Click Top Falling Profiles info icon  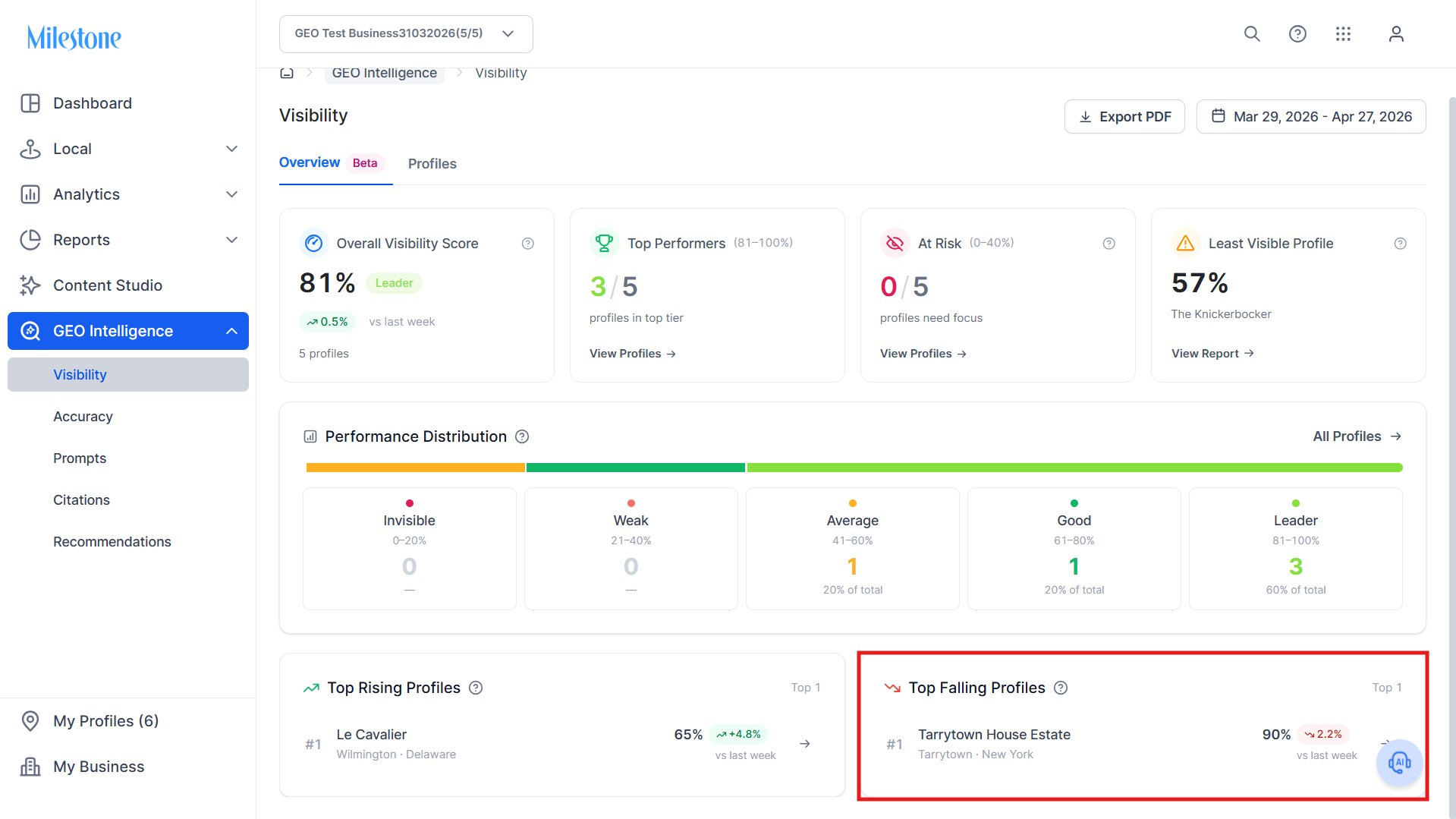tap(1061, 688)
